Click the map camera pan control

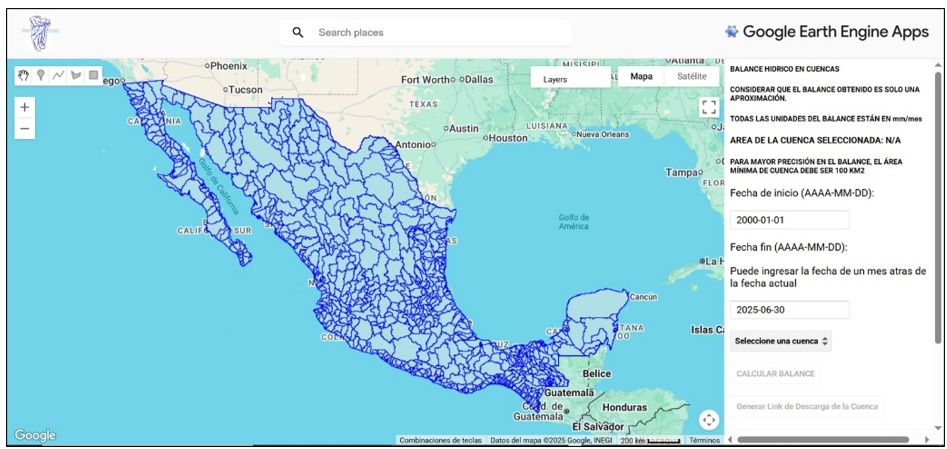tap(708, 420)
